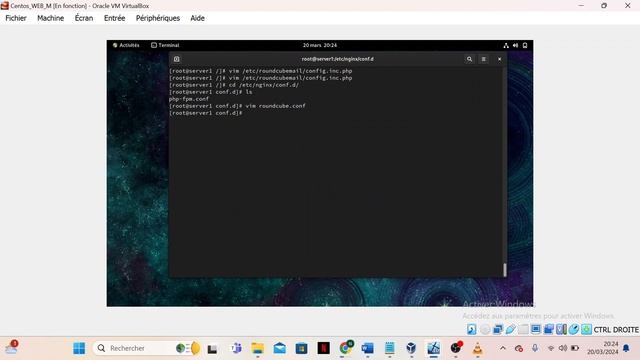Open the terminal hamburger menu

[x=484, y=59]
